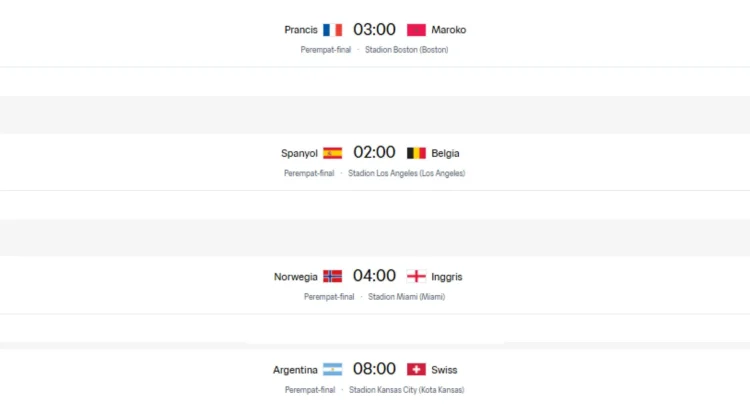Click Stadion Kansas City venue text
This screenshot has height=420, width=750.
point(407,390)
